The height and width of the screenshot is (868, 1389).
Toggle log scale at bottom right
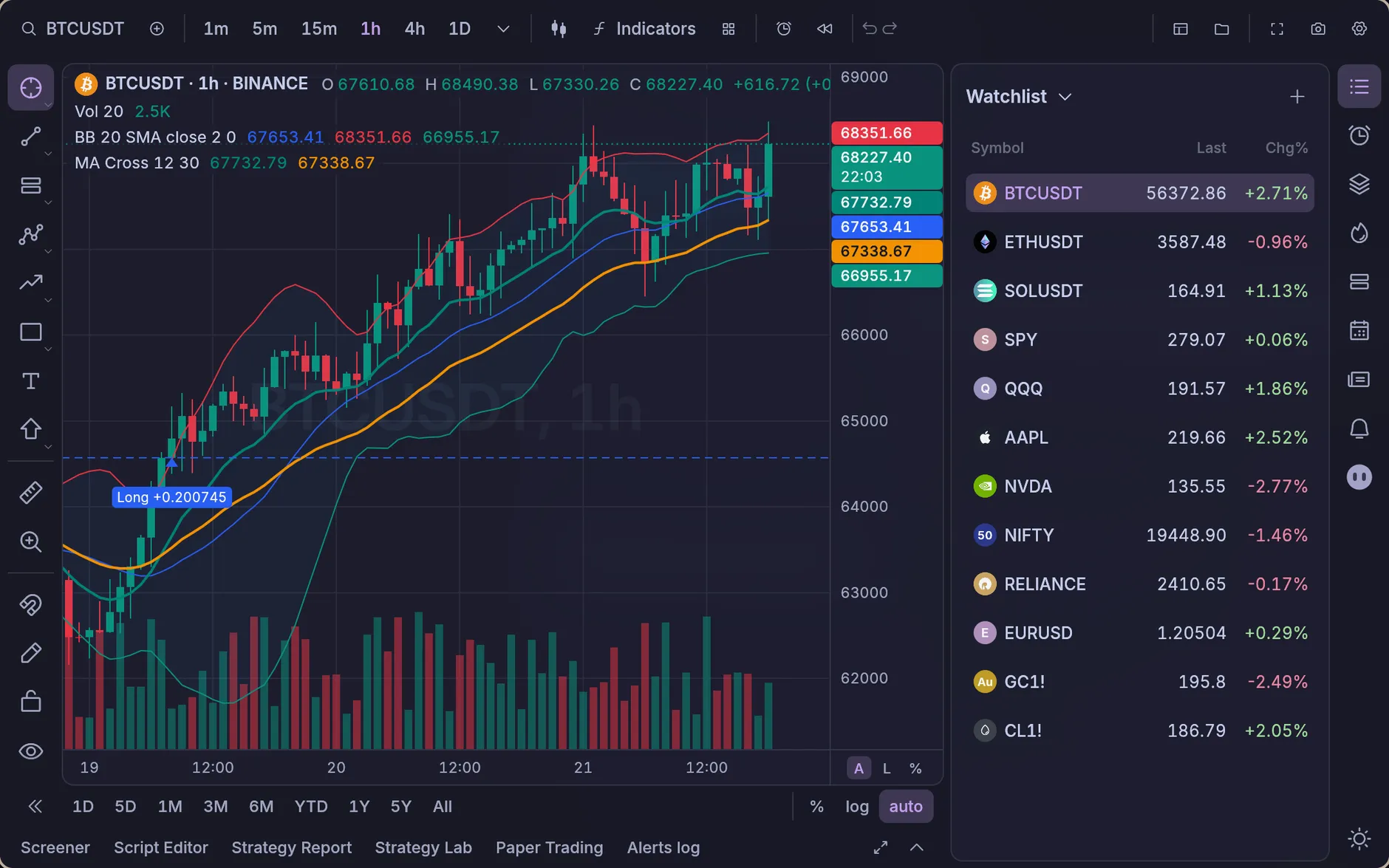pos(857,806)
